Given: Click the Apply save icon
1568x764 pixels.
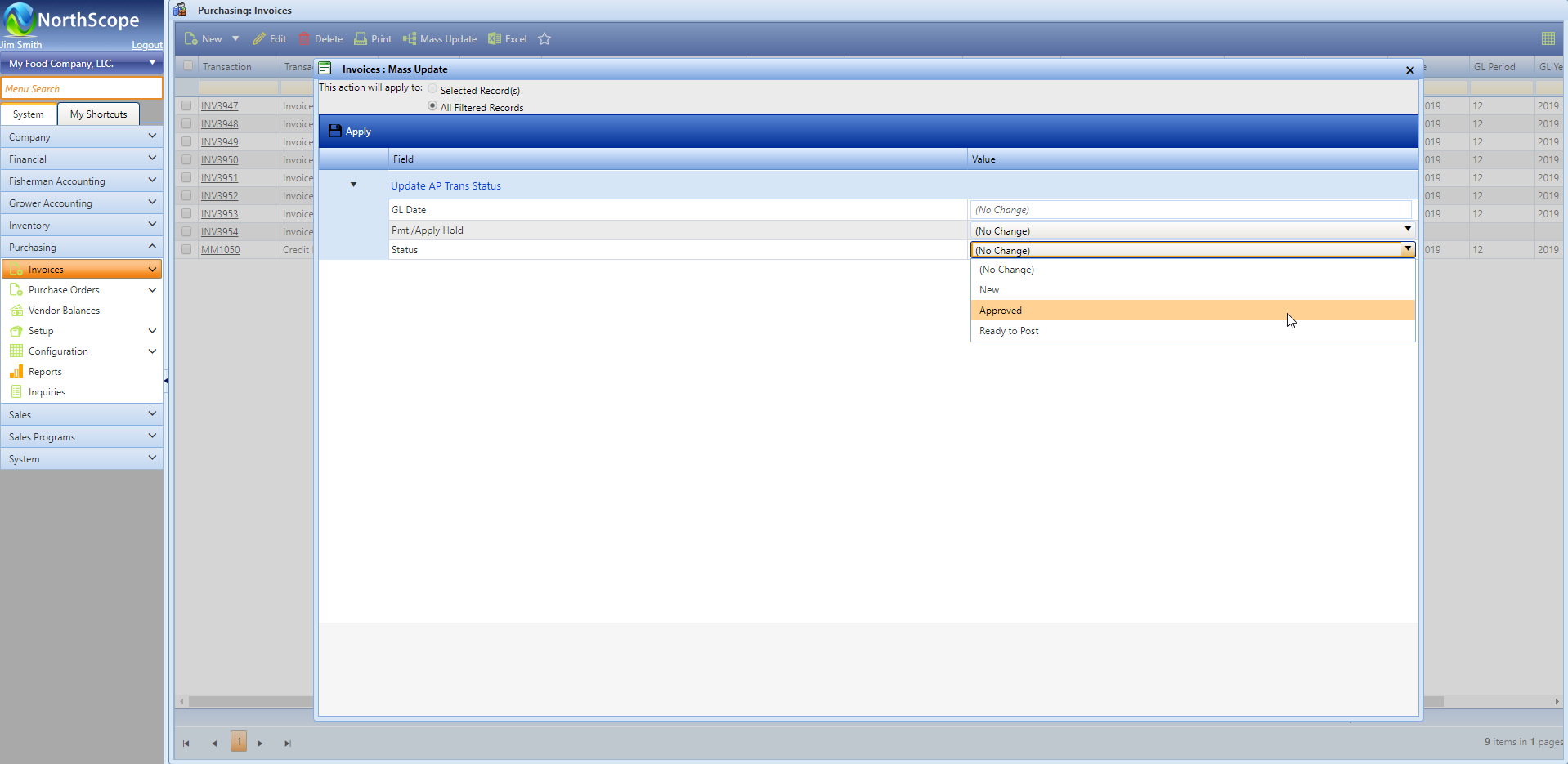Looking at the screenshot, I should click(x=335, y=131).
